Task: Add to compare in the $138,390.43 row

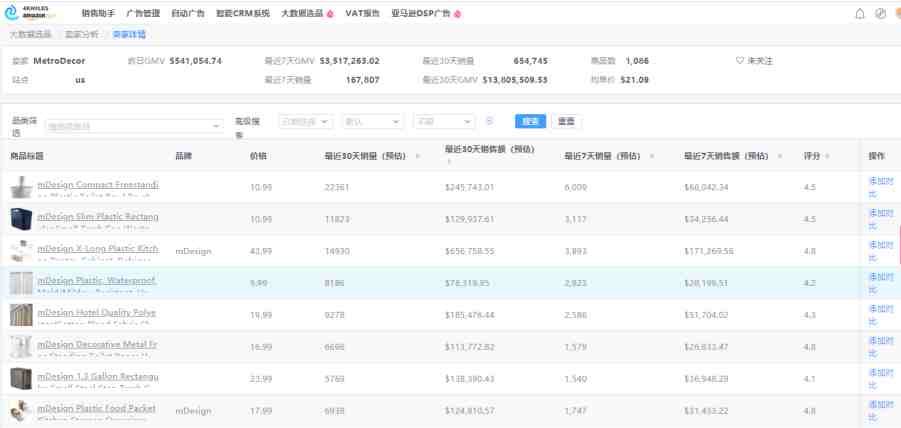Action: coord(881,379)
